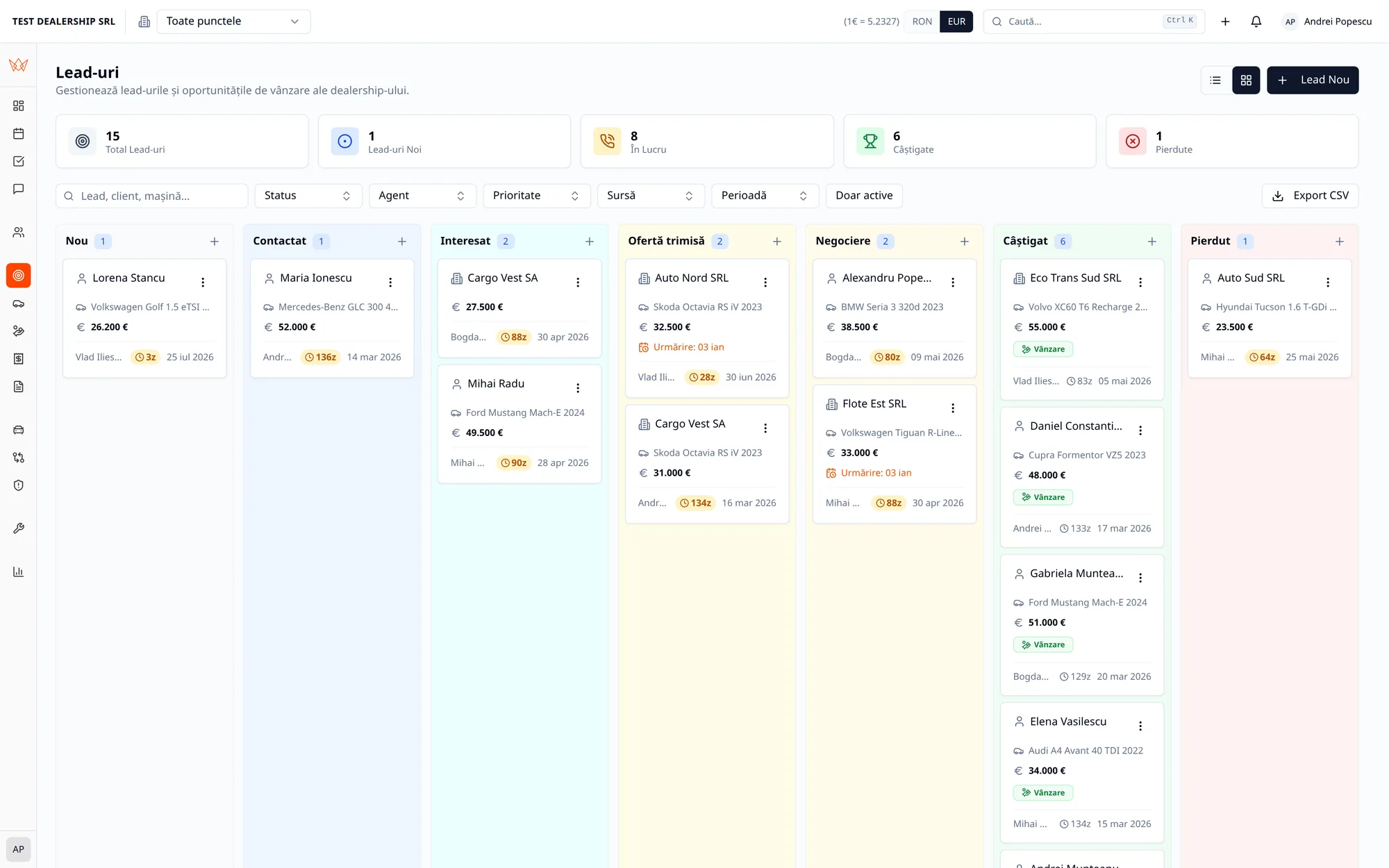1389x868 pixels.
Task: Click the În Lucru stat card
Action: coord(707,141)
